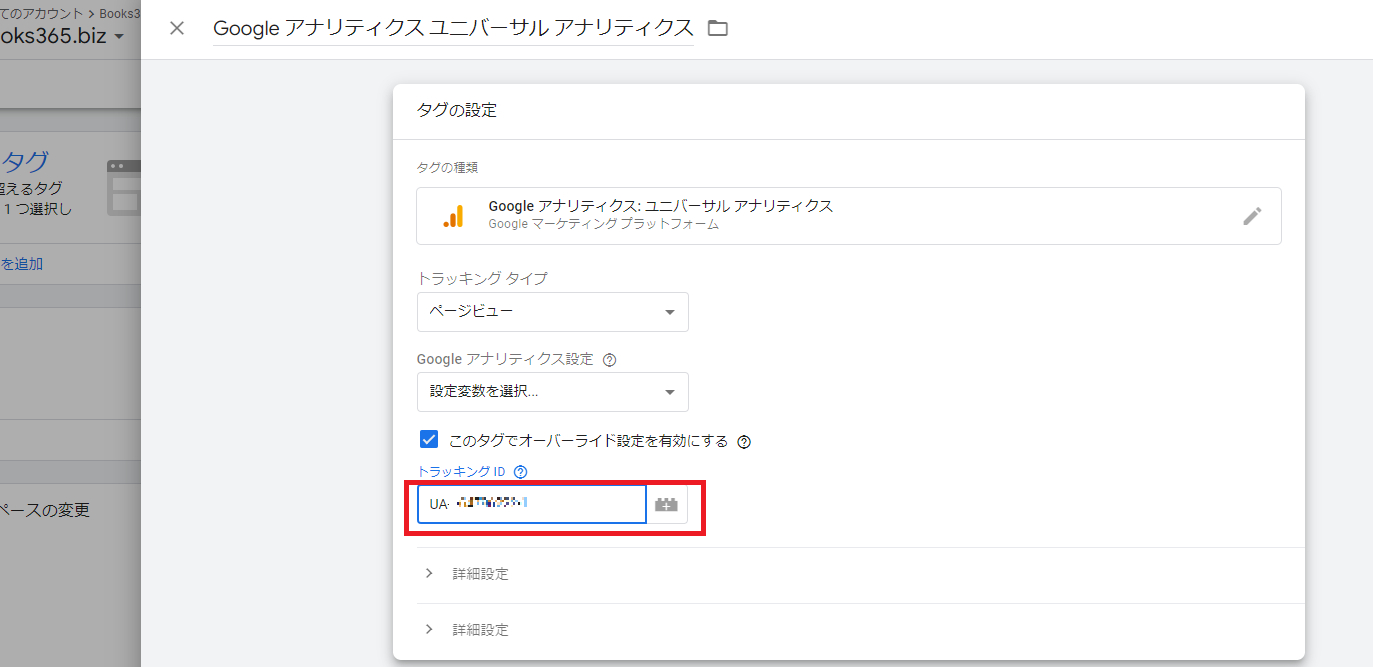Click the help icon next to Google アナリティクス設定
1373x667 pixels.
tap(609, 358)
